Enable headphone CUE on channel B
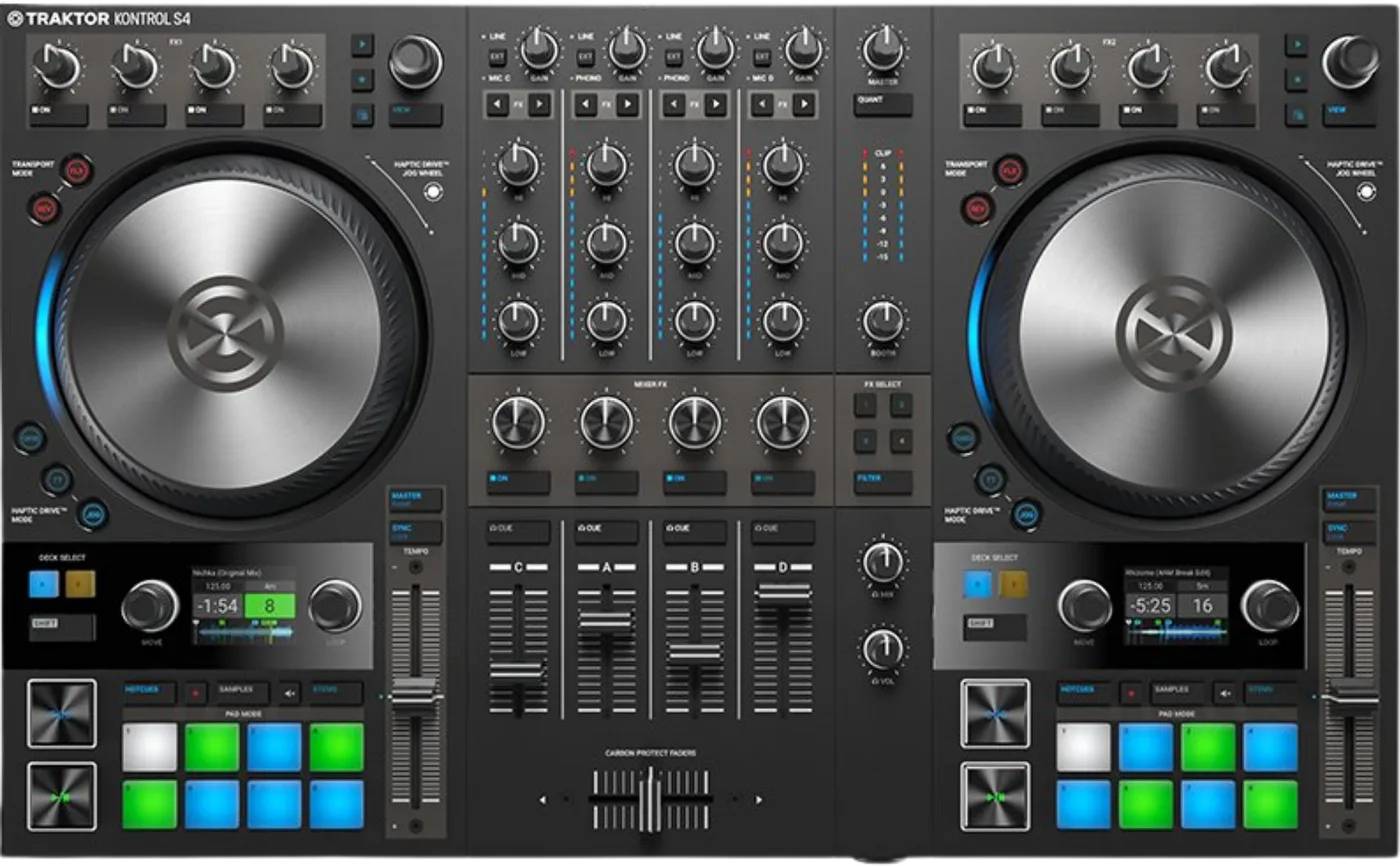Screen dimensions: 1400x866 coord(694,531)
